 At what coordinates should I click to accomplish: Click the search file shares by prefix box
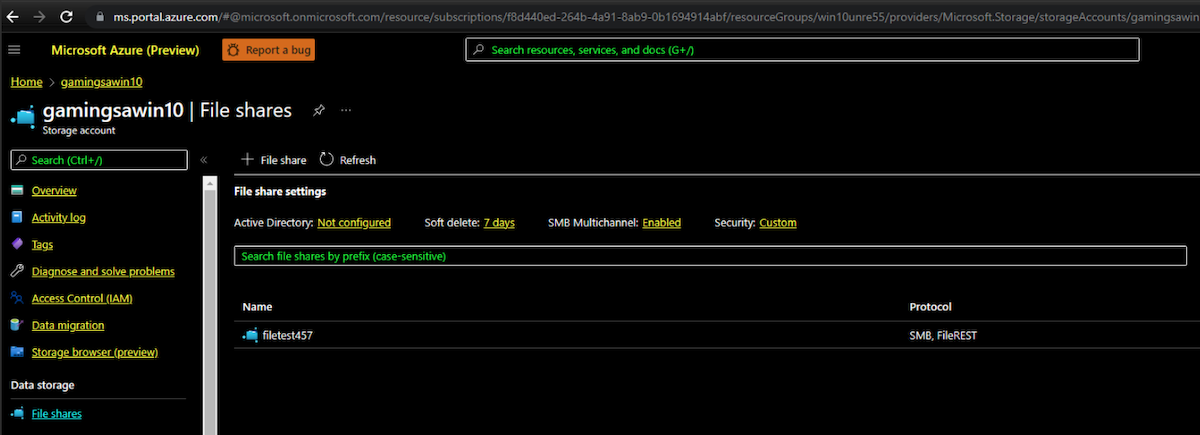(x=711, y=256)
